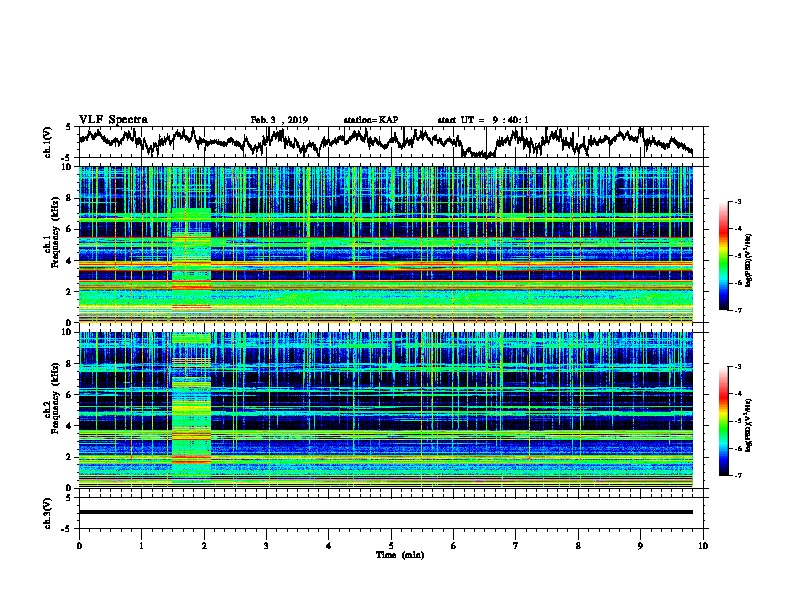792x612 pixels.
Task: Click the "-7" label on ch.2 color bar
Action: pos(737,475)
